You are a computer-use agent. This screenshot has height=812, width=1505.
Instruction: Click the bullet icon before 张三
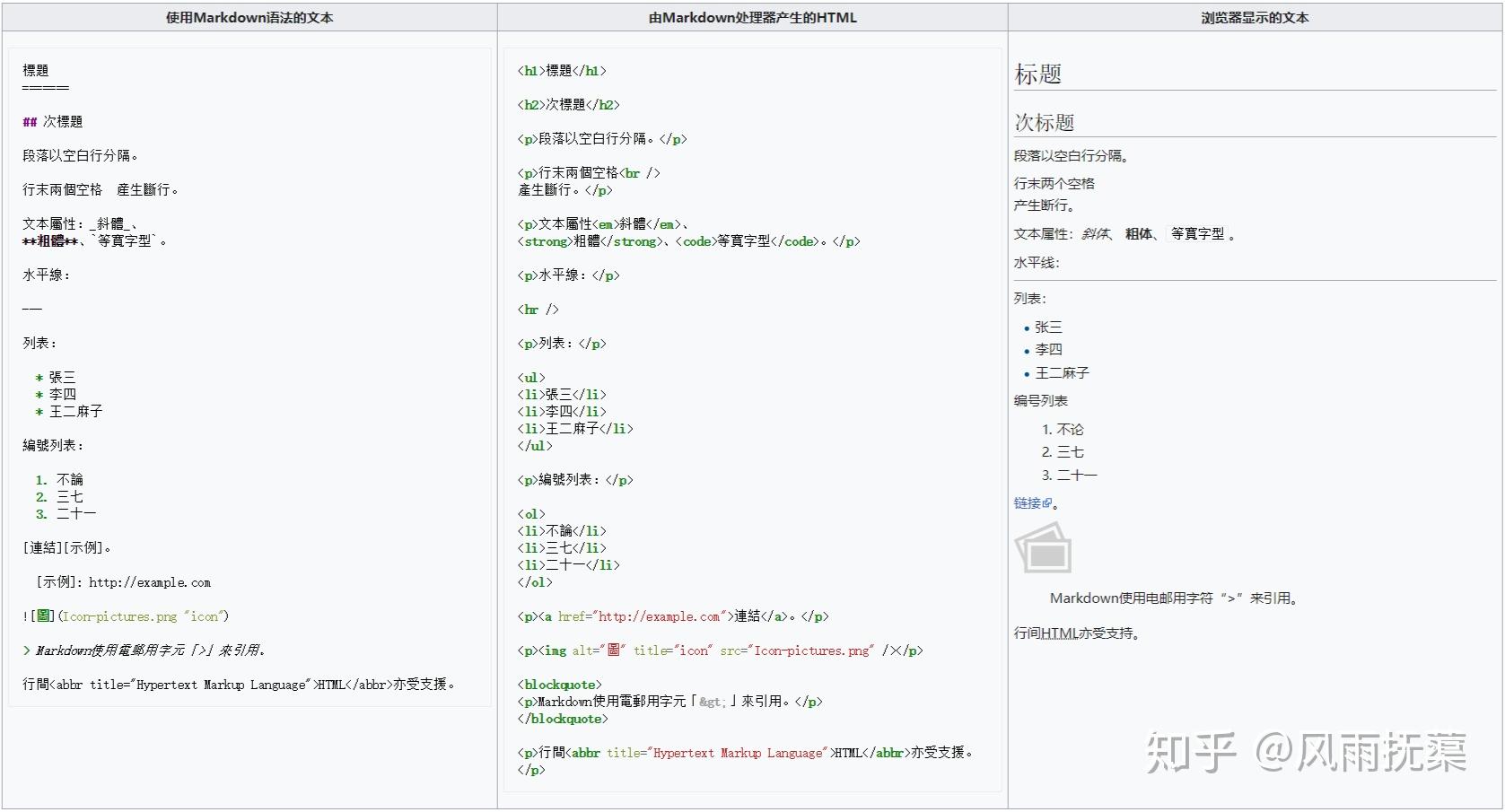[1028, 328]
